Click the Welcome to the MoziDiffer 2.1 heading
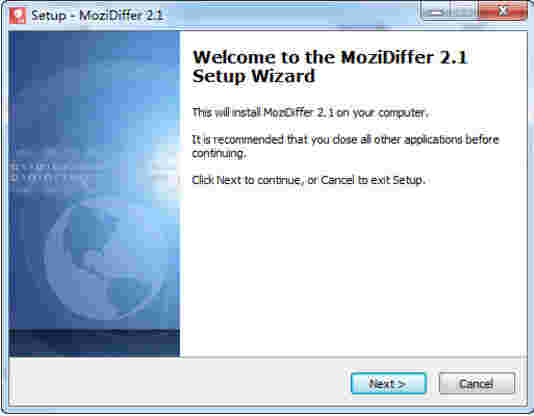Viewport: 534px width, 416px height. pos(330,57)
